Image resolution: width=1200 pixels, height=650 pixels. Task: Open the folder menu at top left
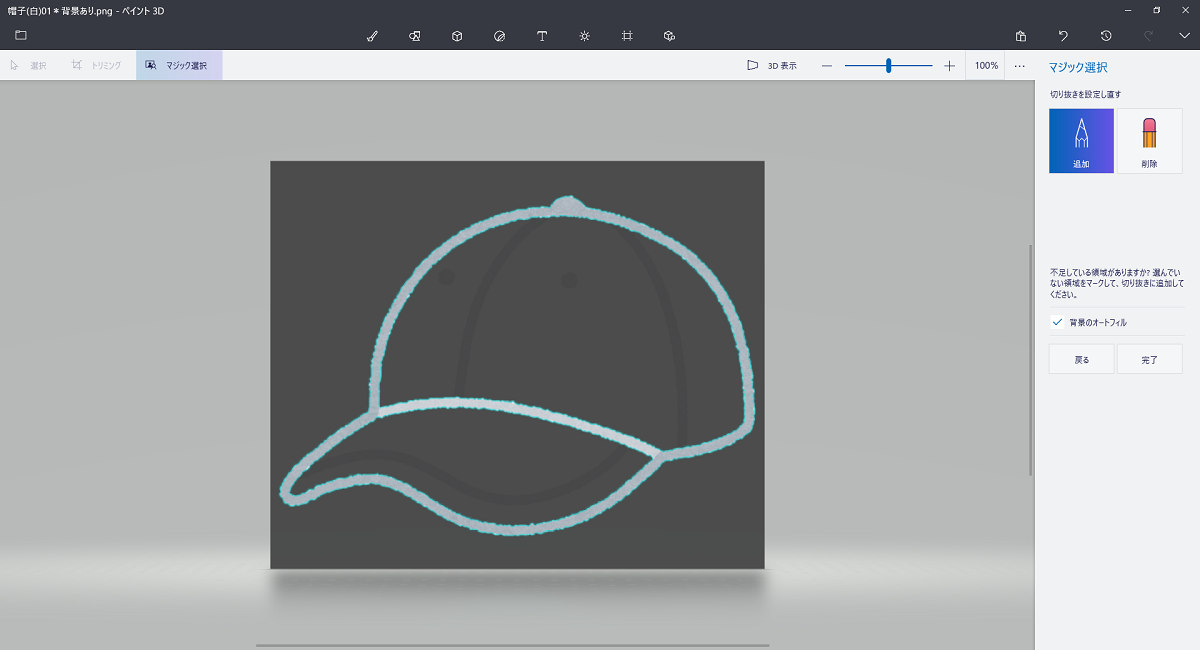[x=21, y=36]
